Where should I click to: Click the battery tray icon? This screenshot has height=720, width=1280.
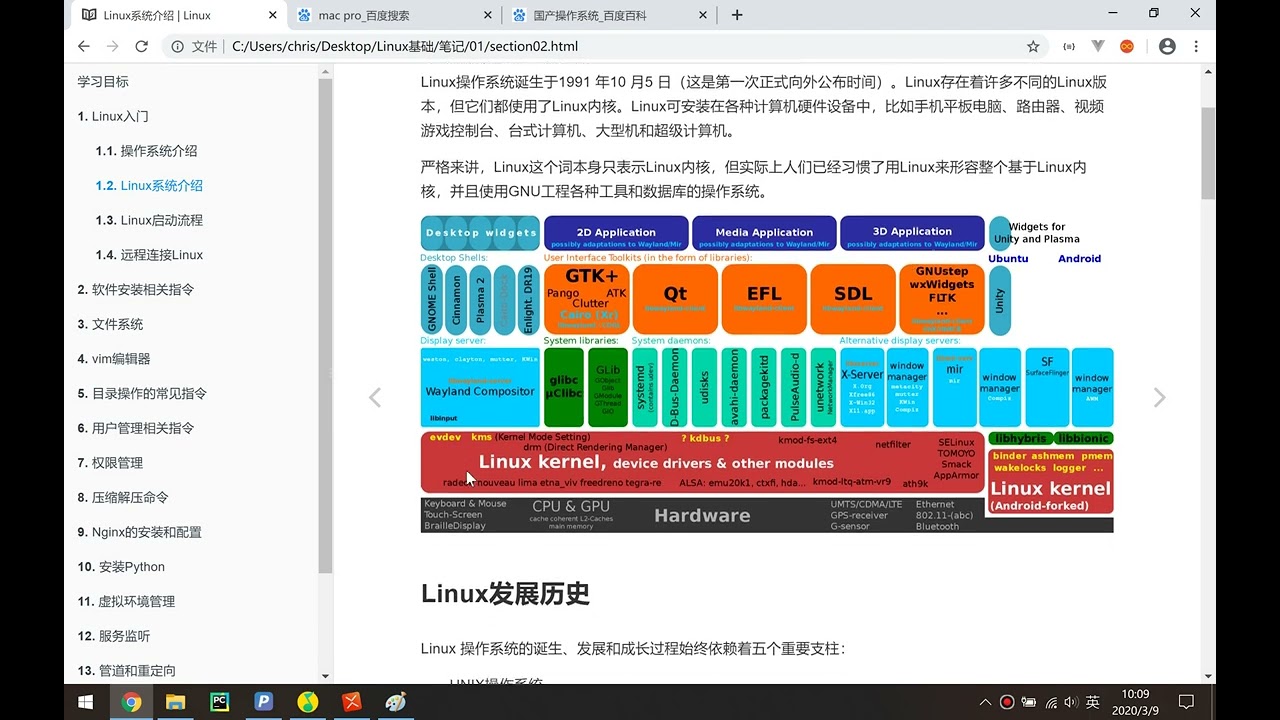click(1029, 702)
